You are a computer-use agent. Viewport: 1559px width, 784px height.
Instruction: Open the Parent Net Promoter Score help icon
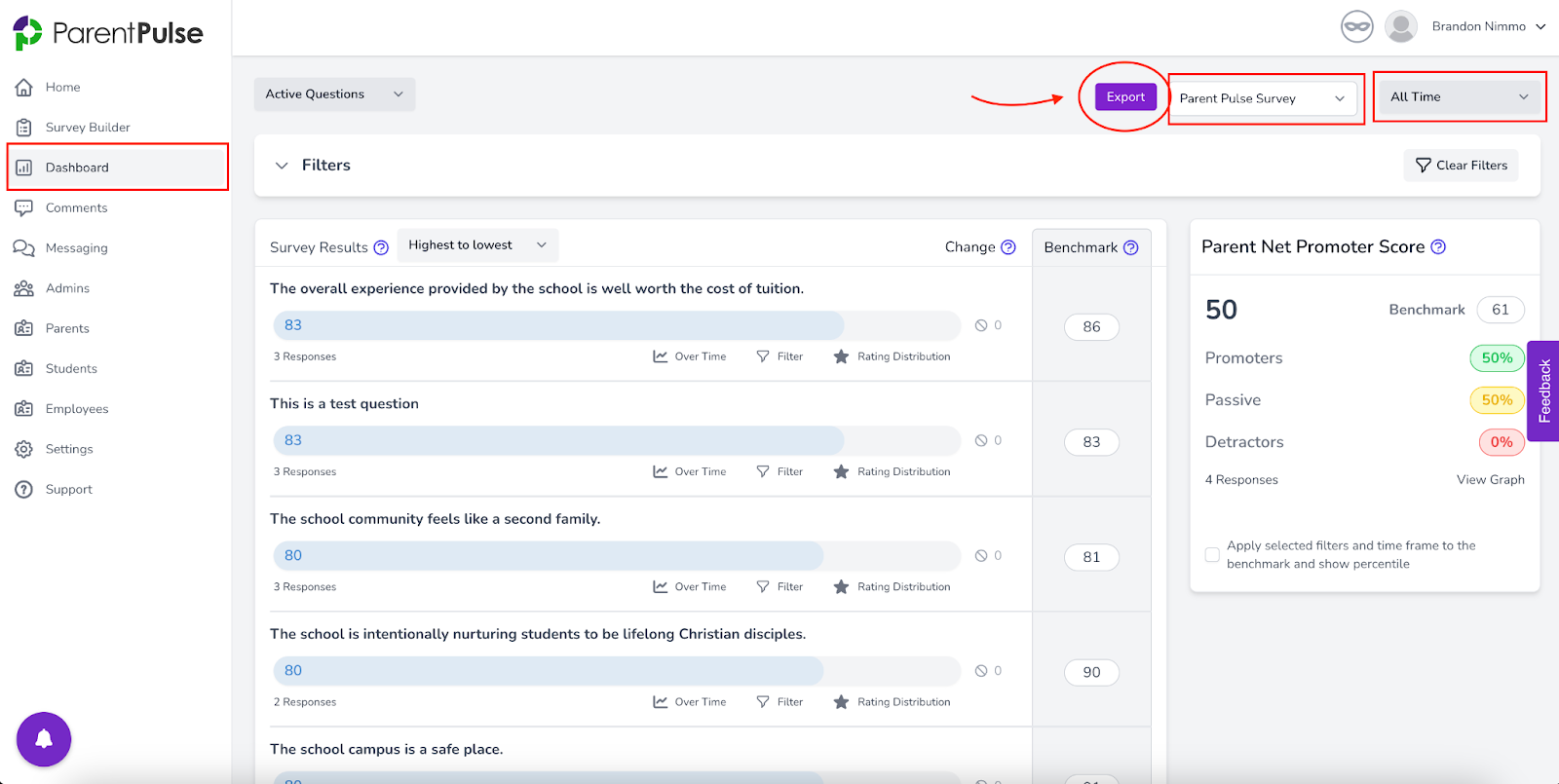coord(1438,246)
